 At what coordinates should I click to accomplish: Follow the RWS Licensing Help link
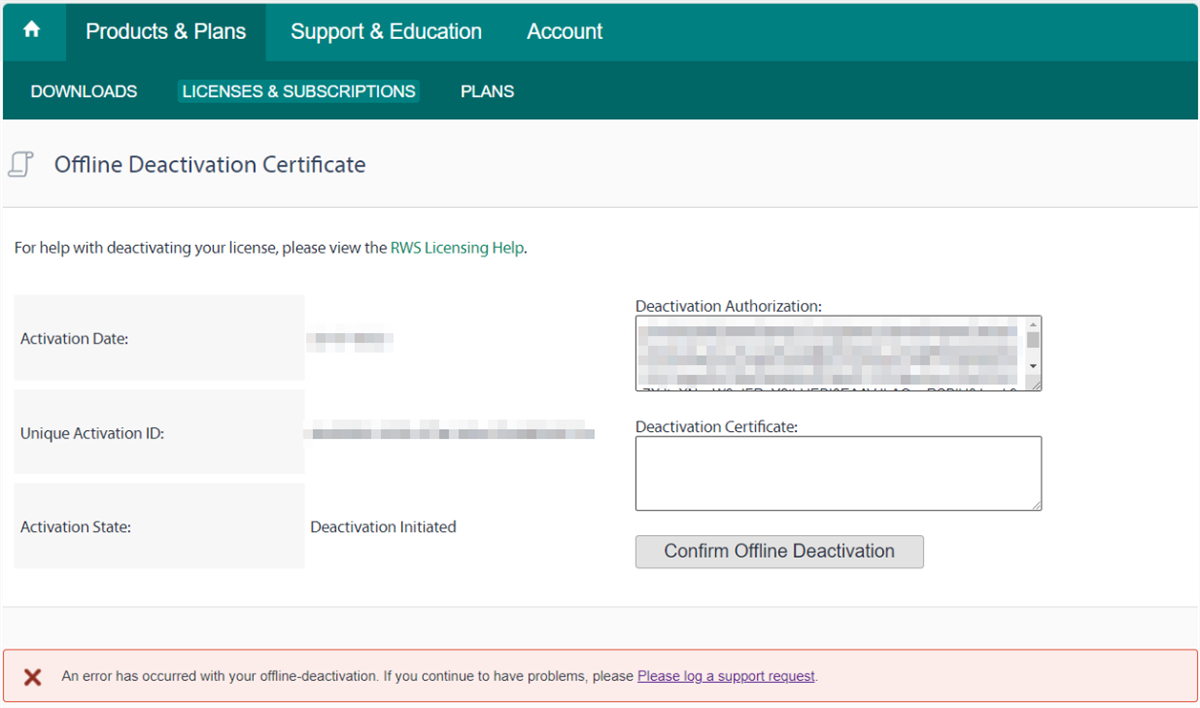[x=457, y=248]
